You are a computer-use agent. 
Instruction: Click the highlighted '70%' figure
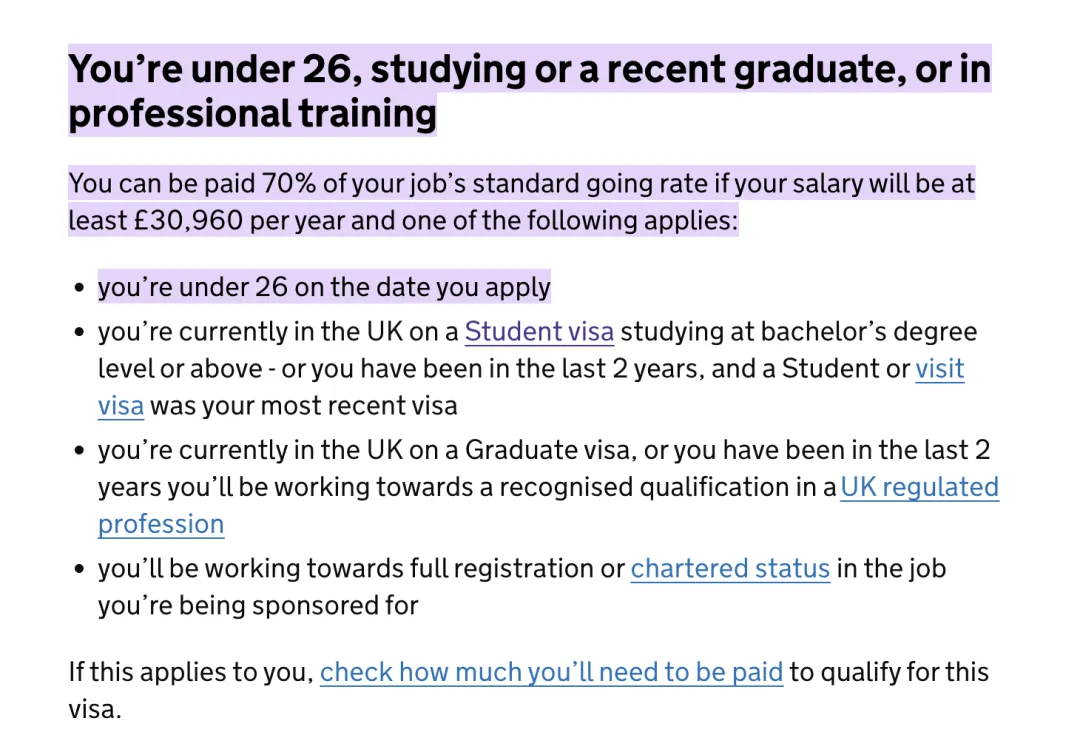[x=287, y=184]
